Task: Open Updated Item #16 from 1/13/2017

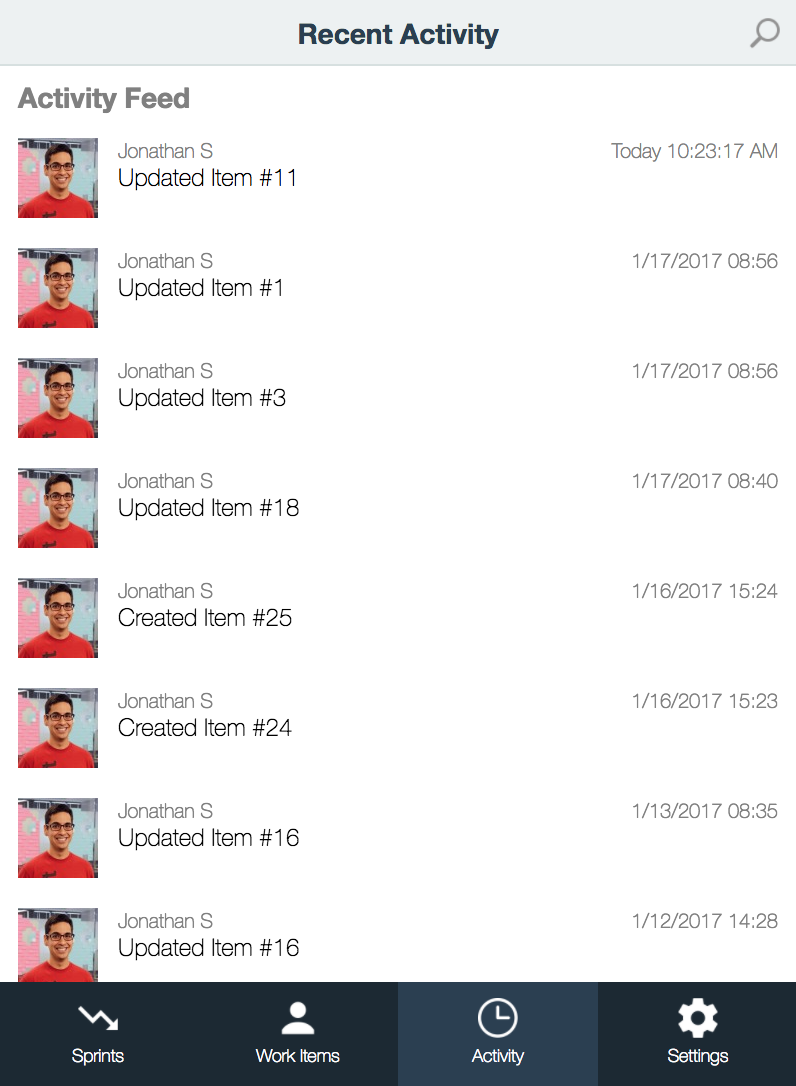Action: click(398, 839)
